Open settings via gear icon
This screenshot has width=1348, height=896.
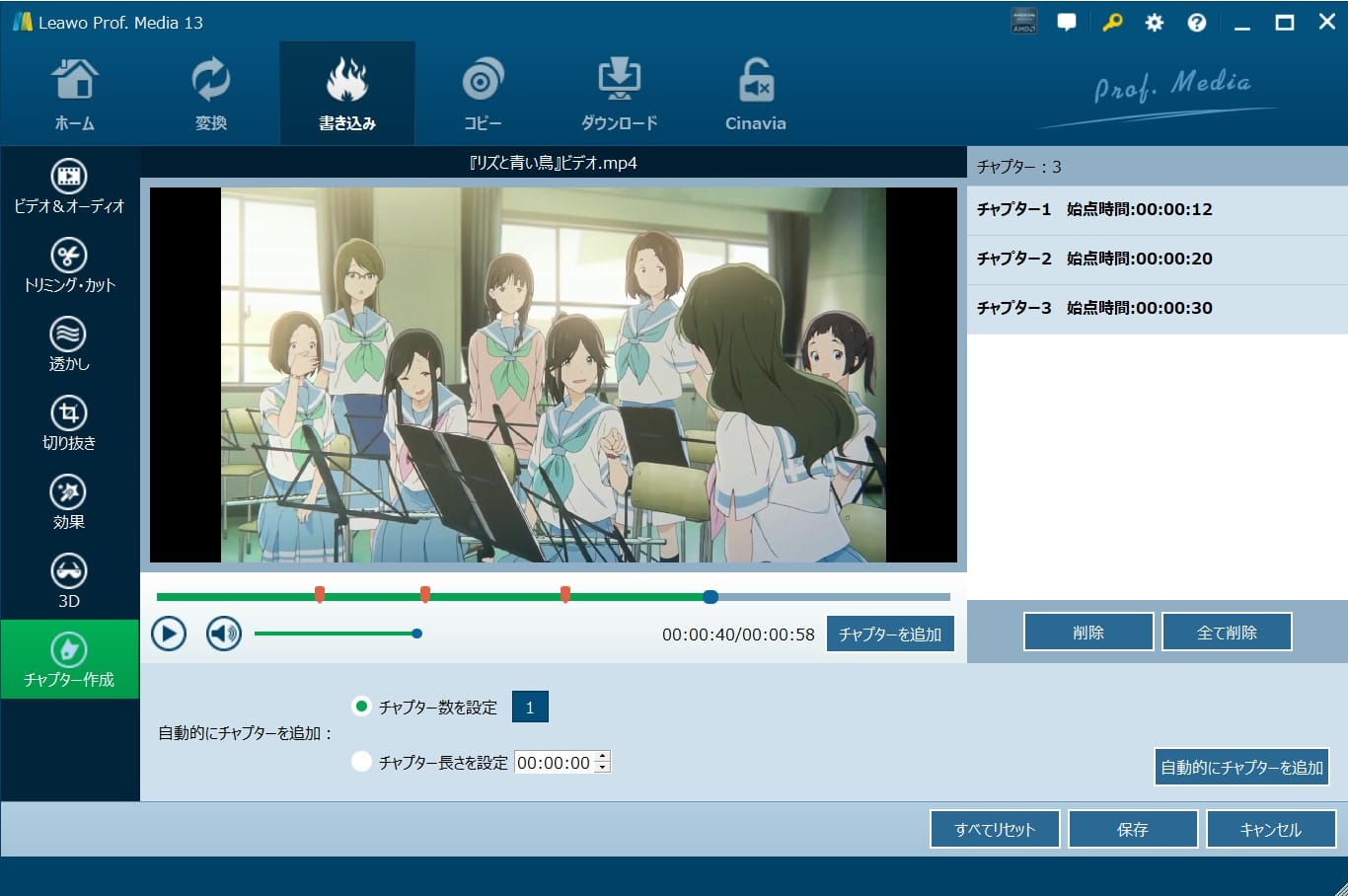coord(1155,22)
